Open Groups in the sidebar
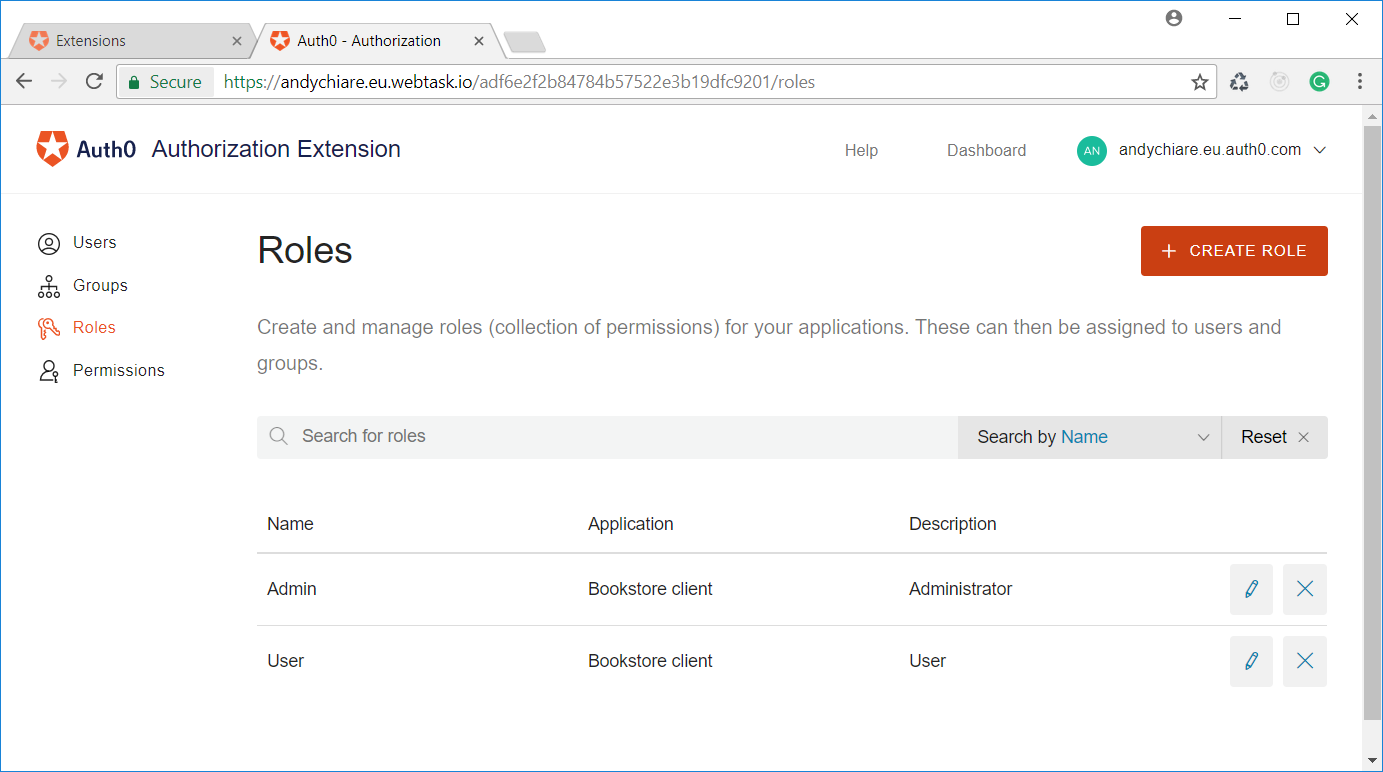Viewport: 1383px width, 772px height. click(x=100, y=286)
